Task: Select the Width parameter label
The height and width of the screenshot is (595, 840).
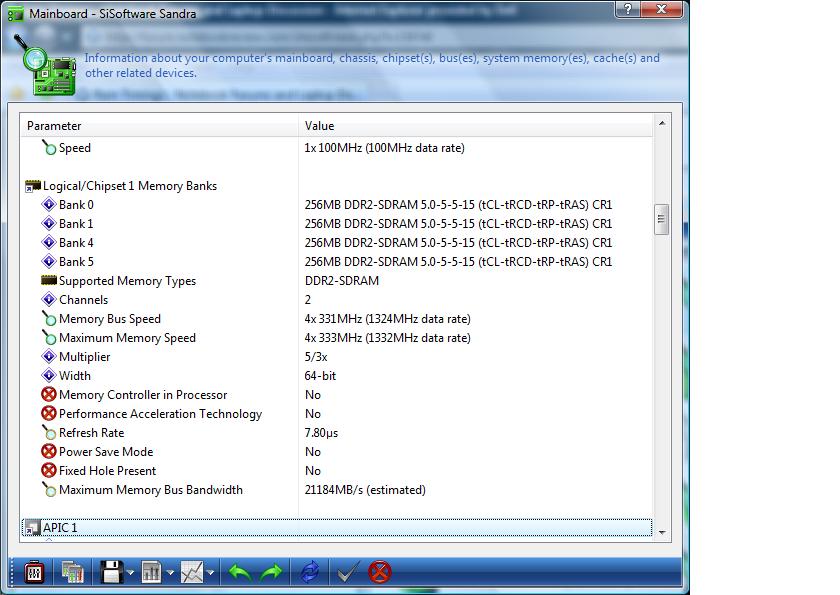Action: [x=75, y=375]
